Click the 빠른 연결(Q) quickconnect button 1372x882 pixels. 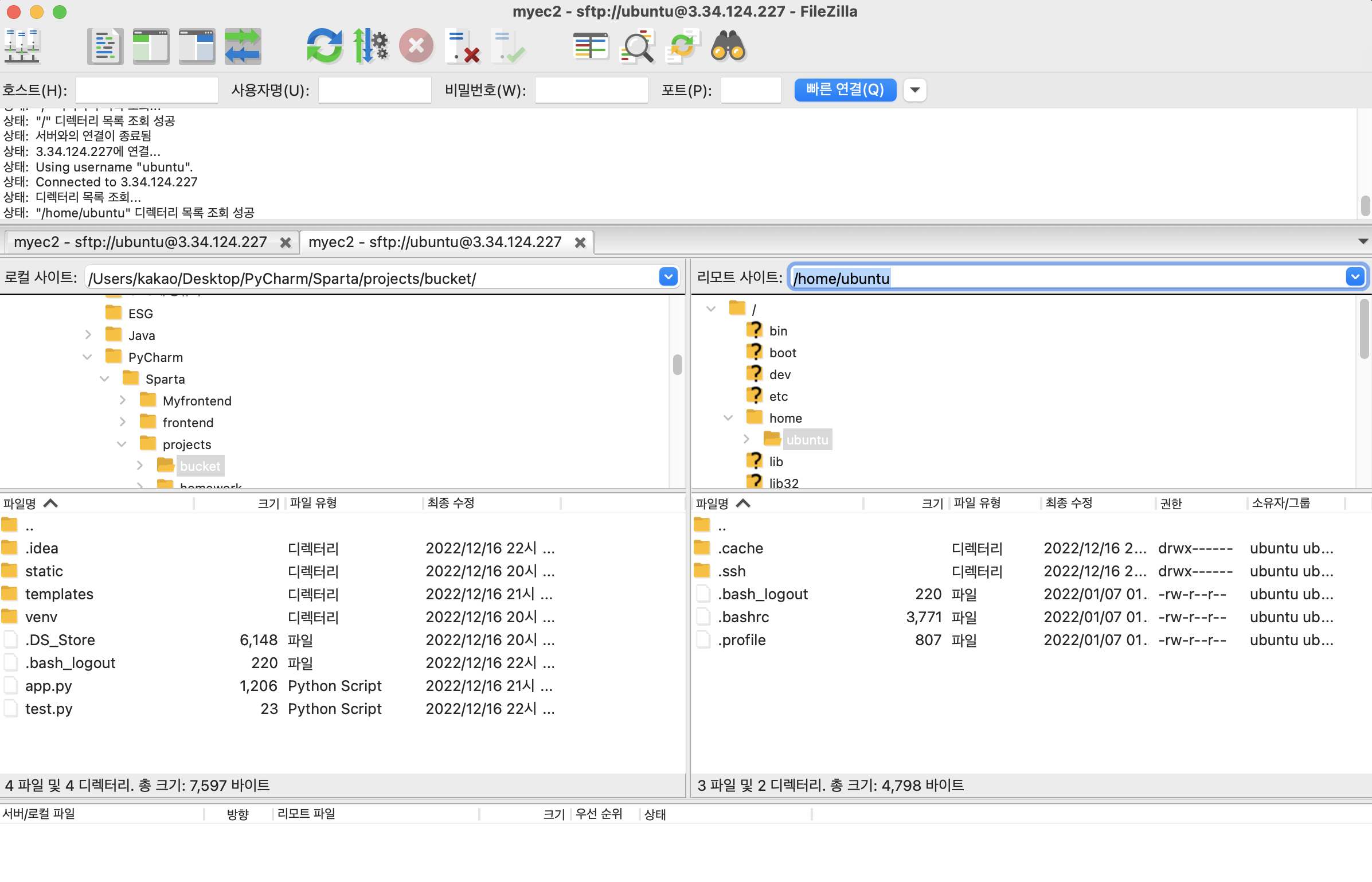tap(845, 90)
